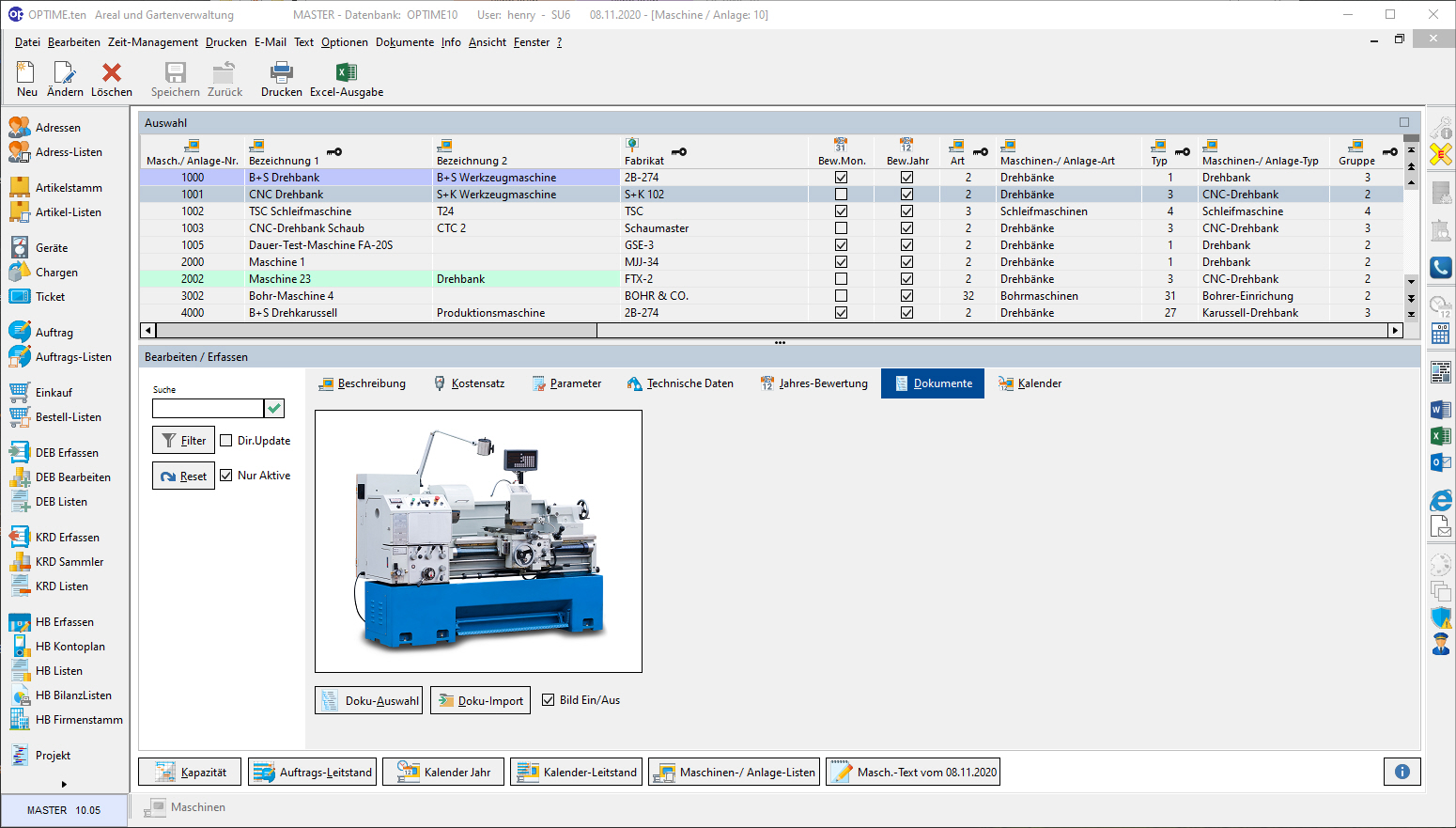Click the Doku-Auswahl button
The image size is (1456, 828).
[x=369, y=700]
